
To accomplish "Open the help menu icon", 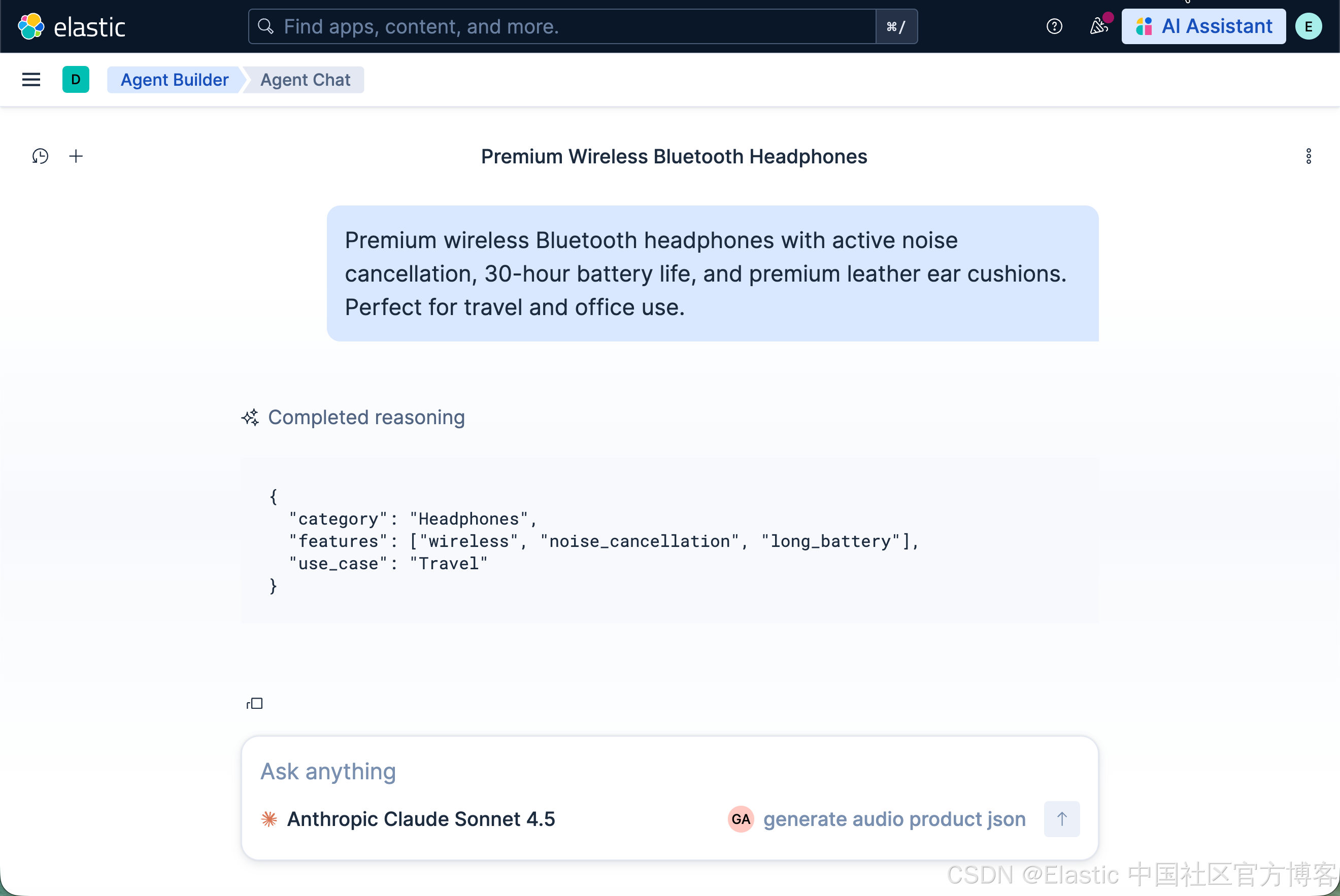I will click(1054, 26).
